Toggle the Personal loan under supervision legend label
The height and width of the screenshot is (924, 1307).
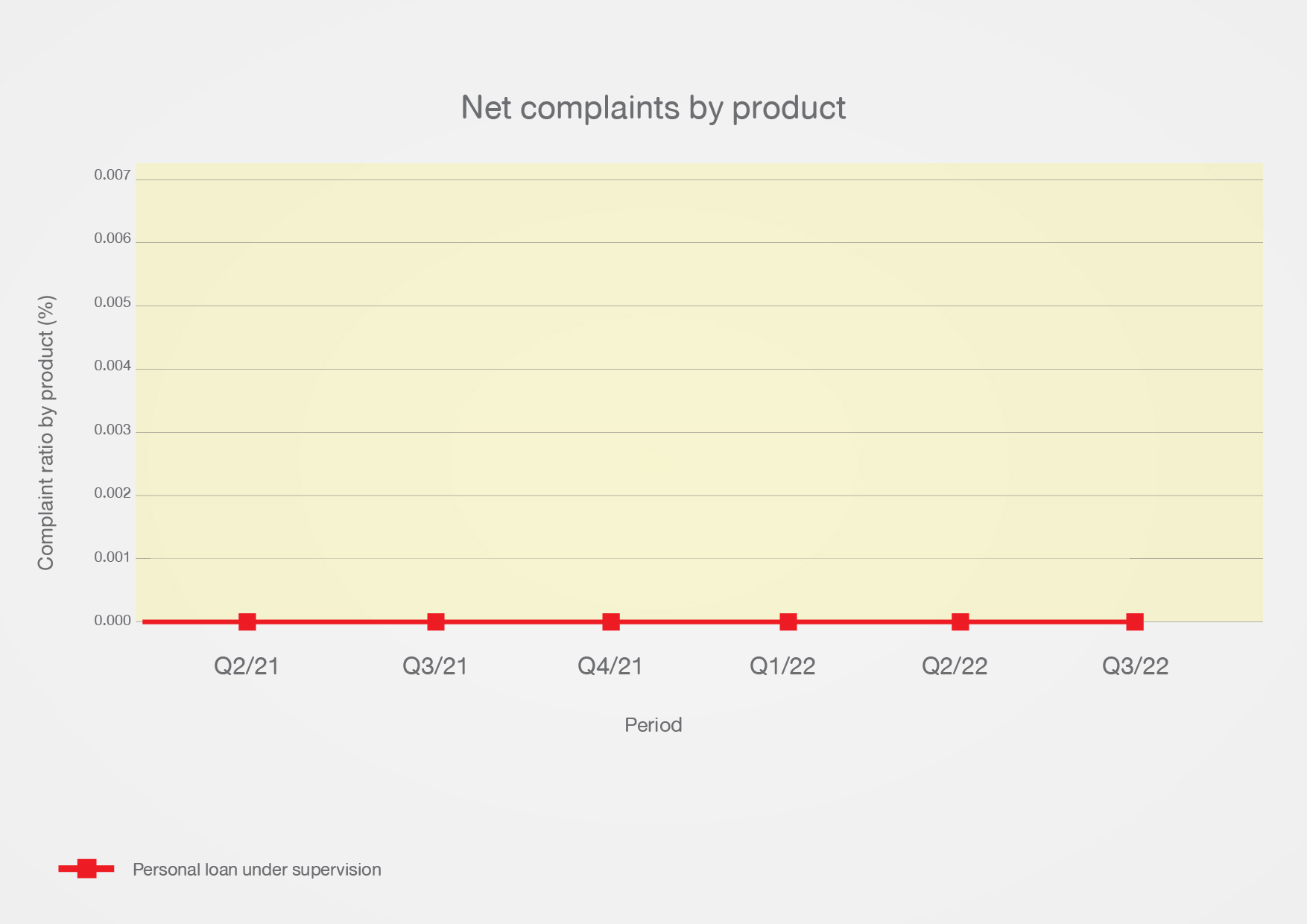pos(257,870)
